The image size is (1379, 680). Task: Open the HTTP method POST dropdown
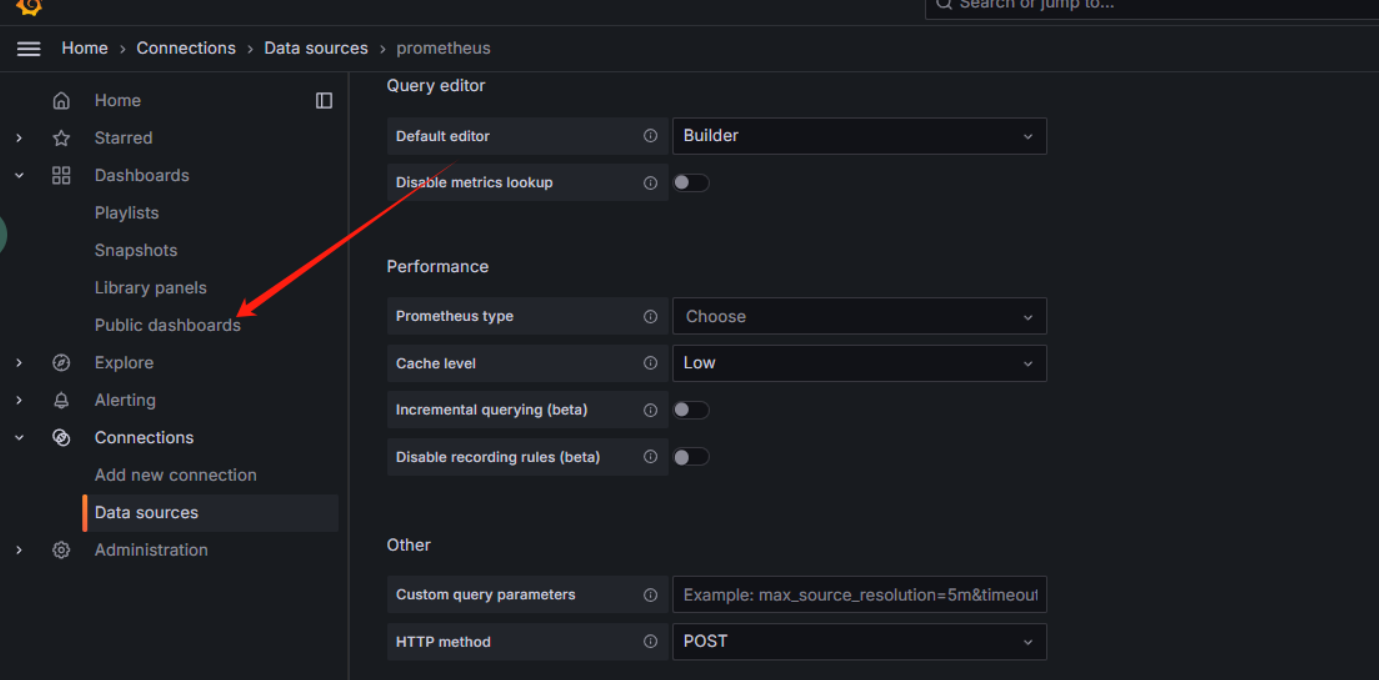click(x=858, y=642)
